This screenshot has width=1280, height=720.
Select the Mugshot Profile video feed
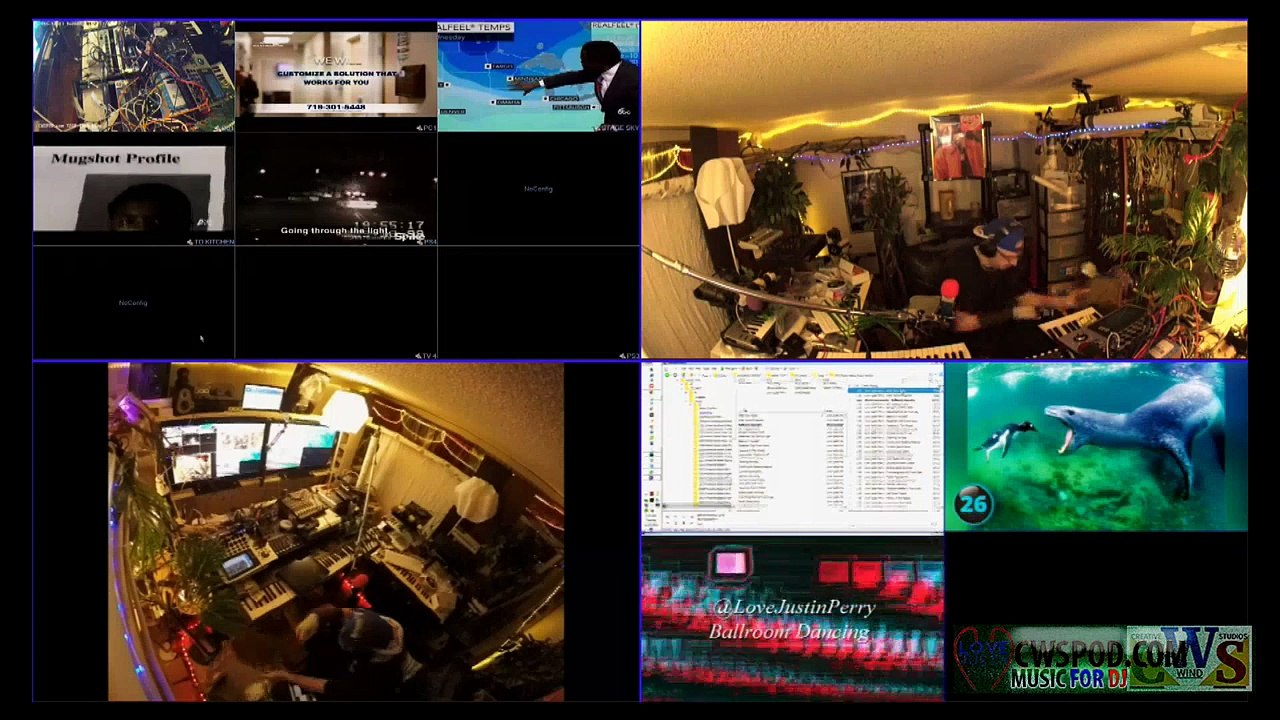[134, 190]
